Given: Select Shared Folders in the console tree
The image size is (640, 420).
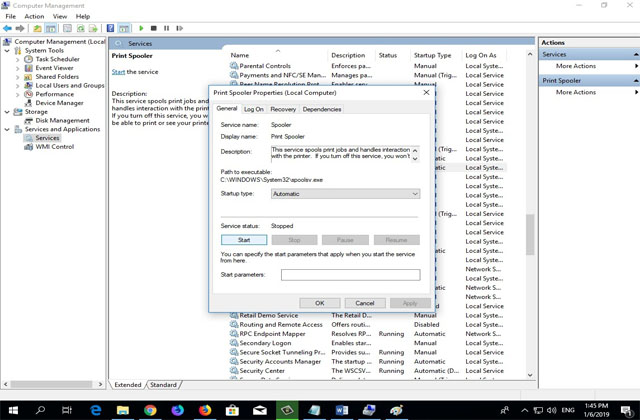Looking at the screenshot, I should (57, 77).
